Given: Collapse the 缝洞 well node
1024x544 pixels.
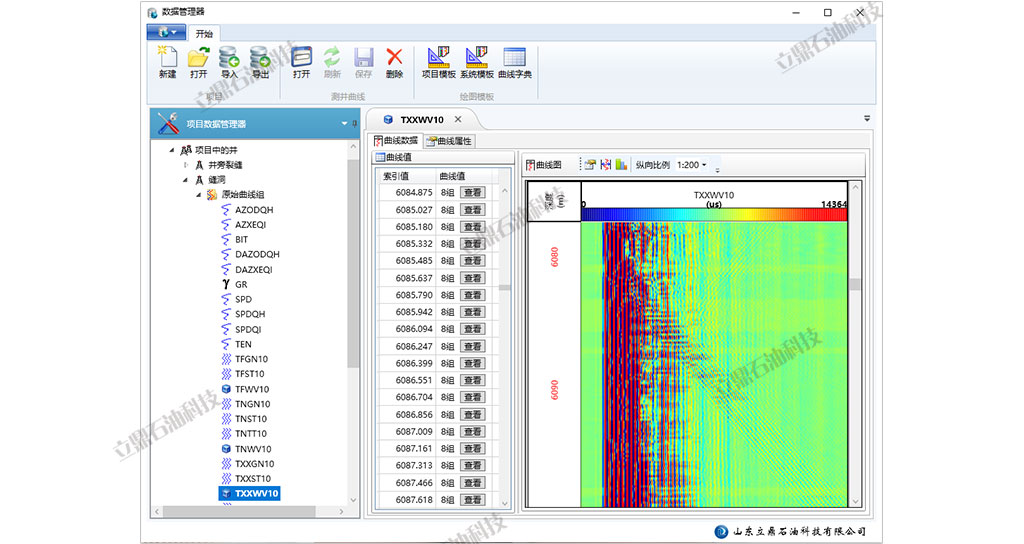Looking at the screenshot, I should click(x=185, y=180).
